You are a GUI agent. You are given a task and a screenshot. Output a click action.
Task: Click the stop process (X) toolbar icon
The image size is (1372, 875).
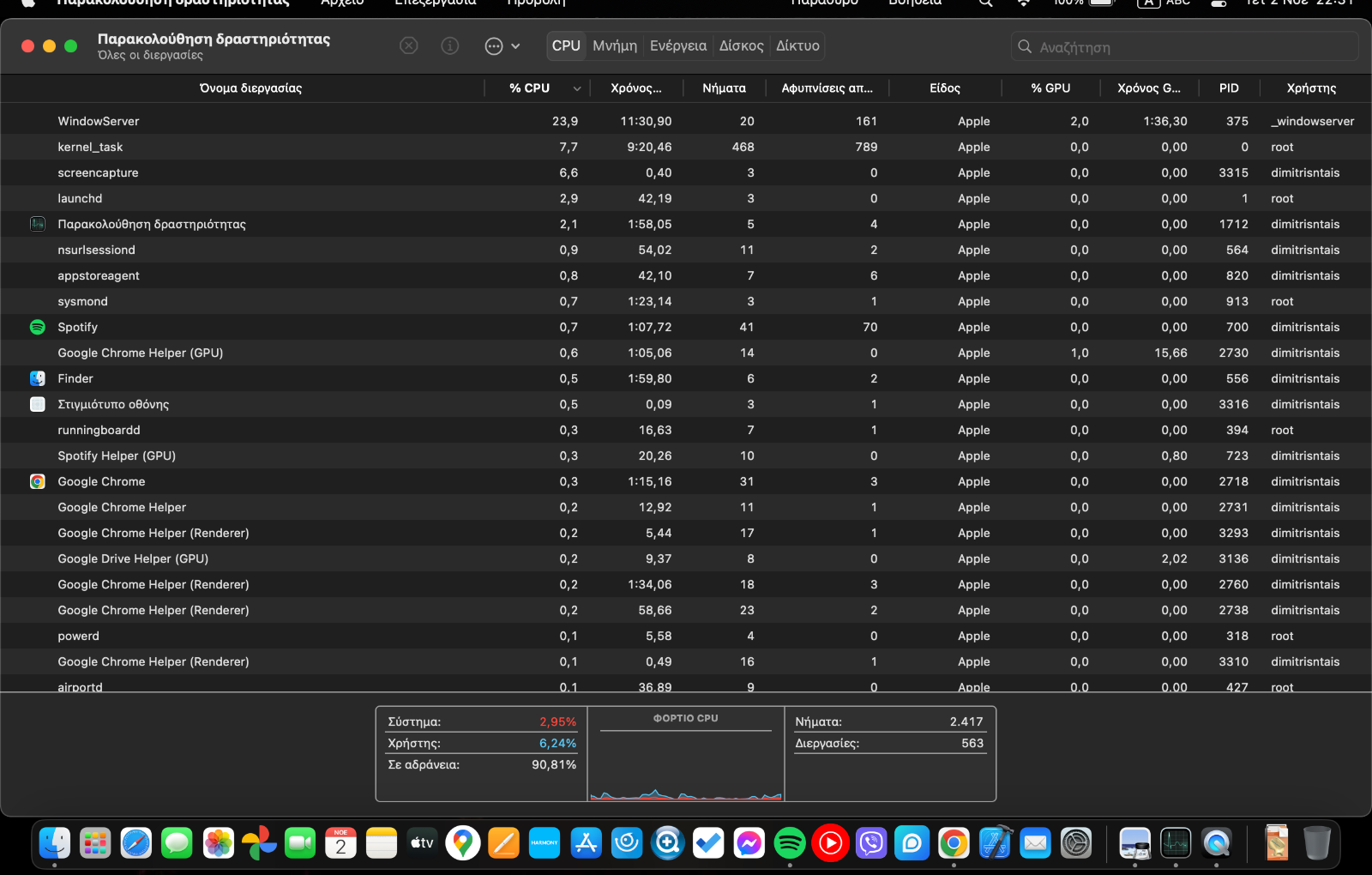click(x=409, y=45)
